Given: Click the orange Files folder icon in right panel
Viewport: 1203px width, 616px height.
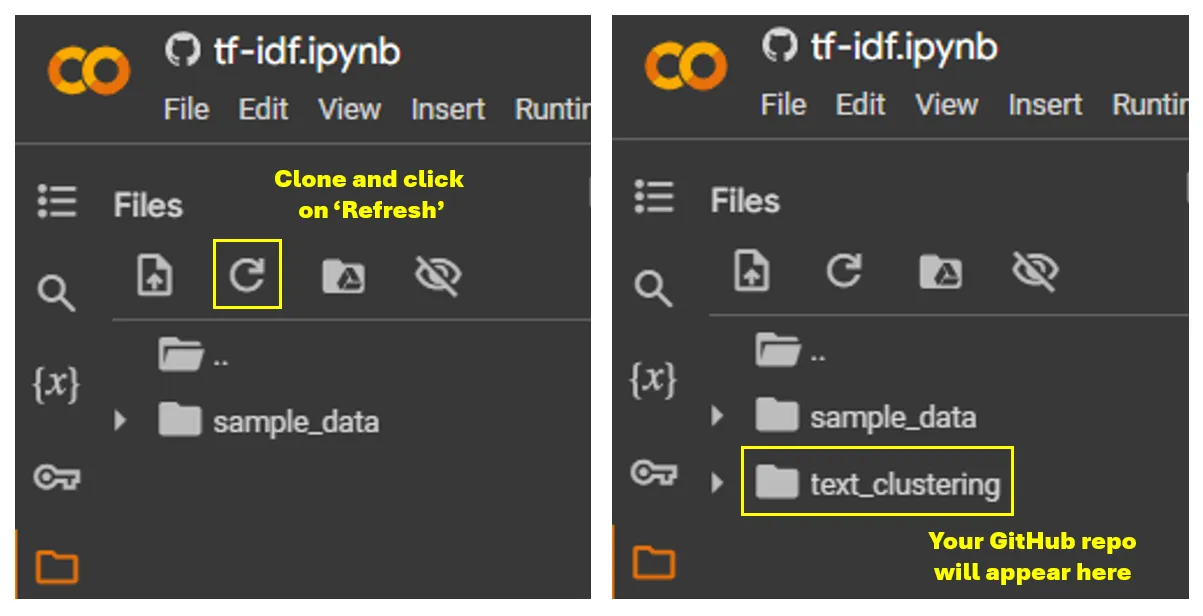Looking at the screenshot, I should [654, 562].
